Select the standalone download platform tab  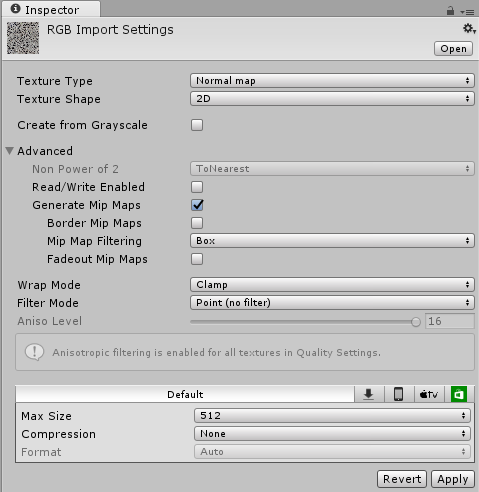(369, 394)
